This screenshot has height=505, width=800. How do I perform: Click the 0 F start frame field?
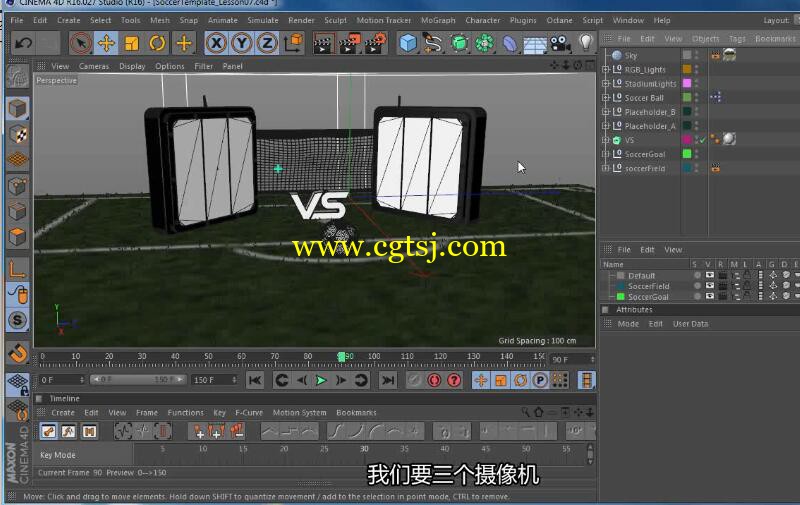62,380
